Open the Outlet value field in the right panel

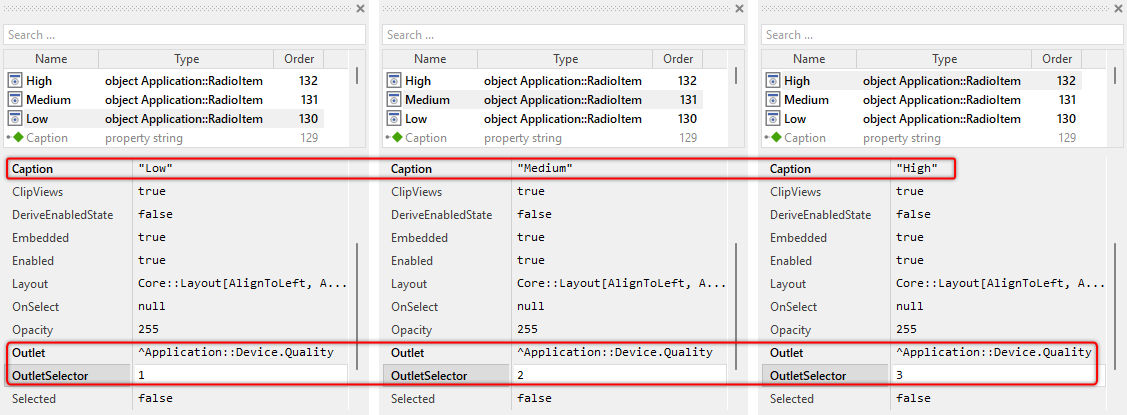click(x=993, y=353)
